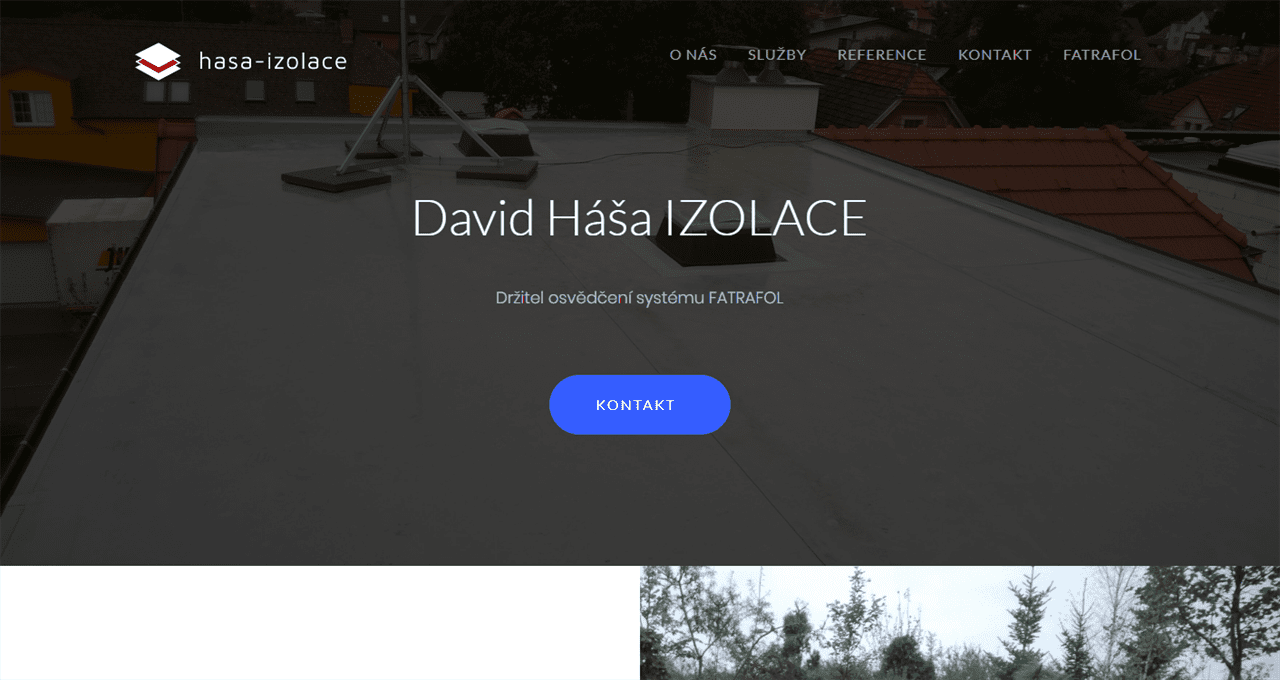
Task: Navigate to the FATRAFOL page
Action: coord(1102,55)
